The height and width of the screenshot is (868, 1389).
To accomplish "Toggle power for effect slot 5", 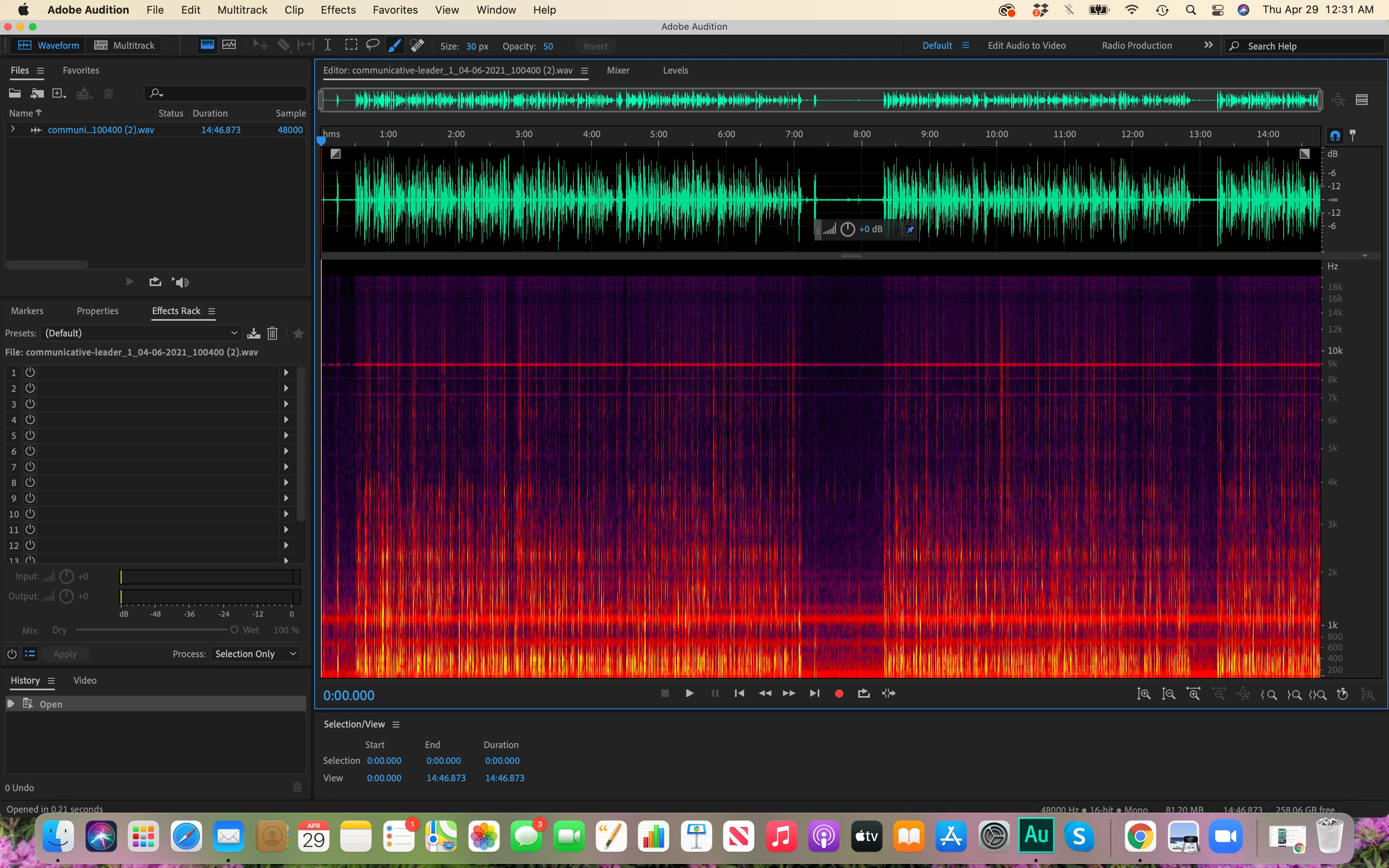I will click(31, 435).
